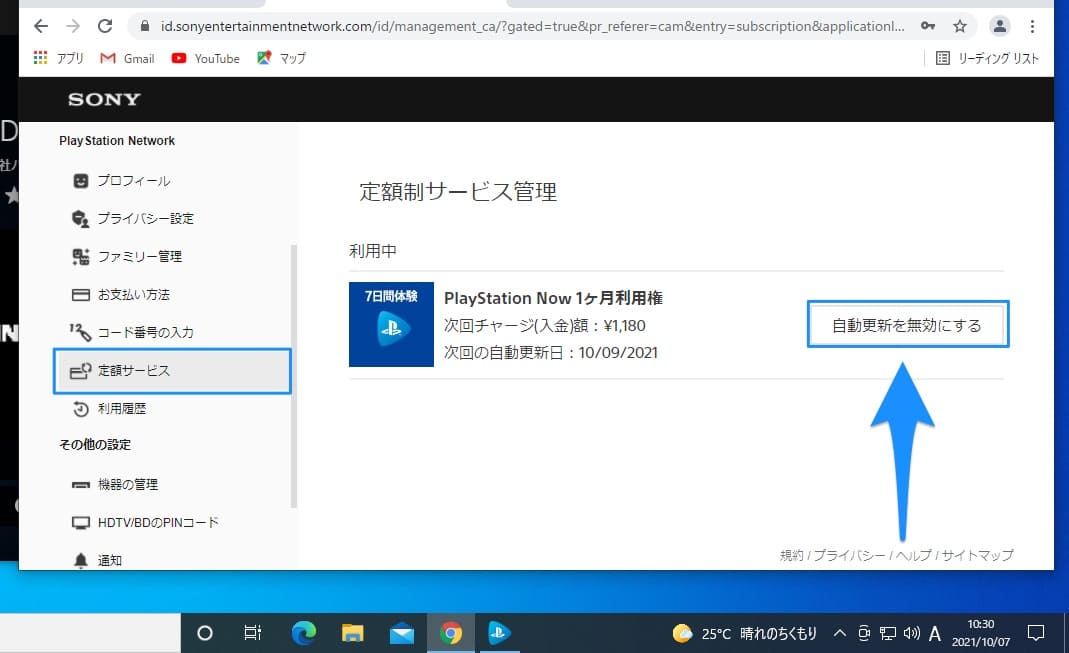Click the PlayStation Now subscription thumbnail

pos(391,324)
